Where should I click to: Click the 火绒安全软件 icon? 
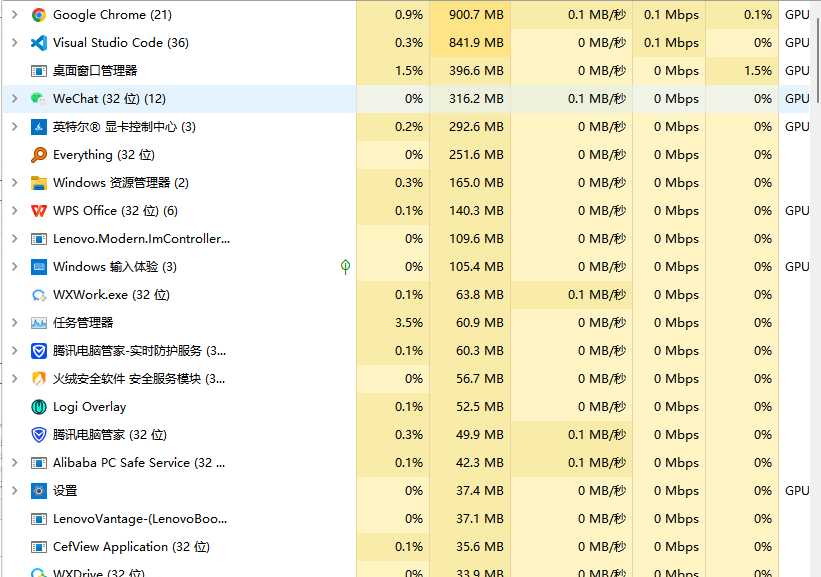click(x=39, y=379)
